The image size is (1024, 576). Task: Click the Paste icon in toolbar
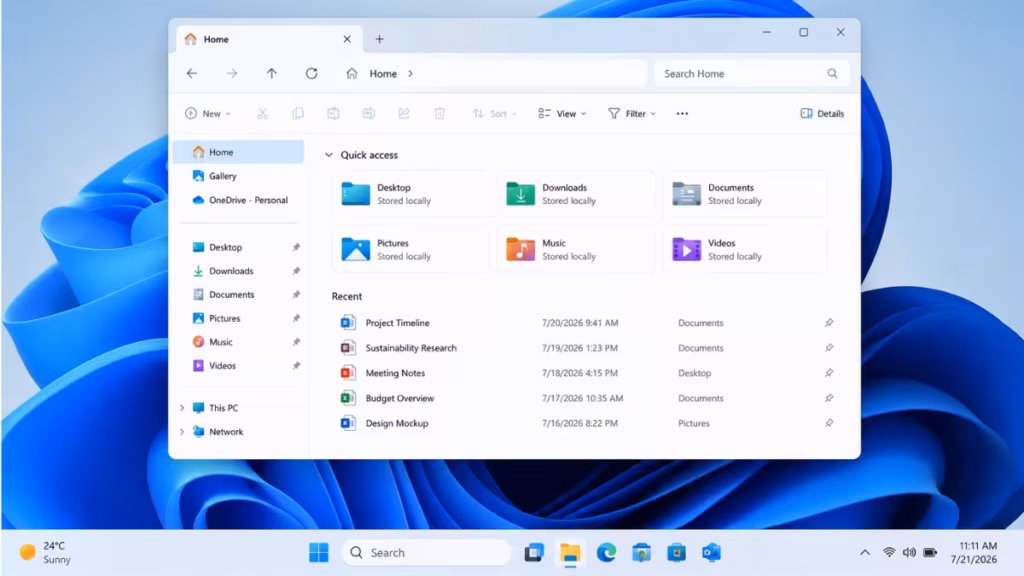[333, 114]
